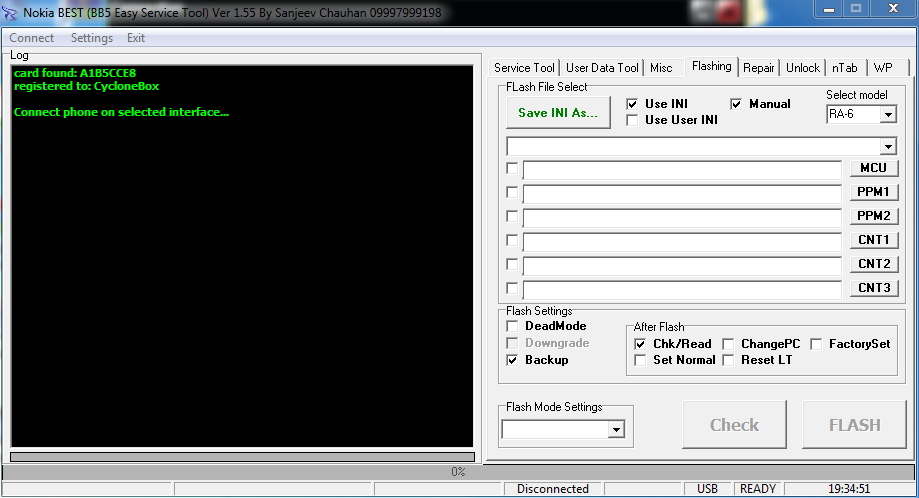Image resolution: width=919 pixels, height=498 pixels.
Task: Toggle the Chk/Read after-flash option
Action: pos(640,344)
